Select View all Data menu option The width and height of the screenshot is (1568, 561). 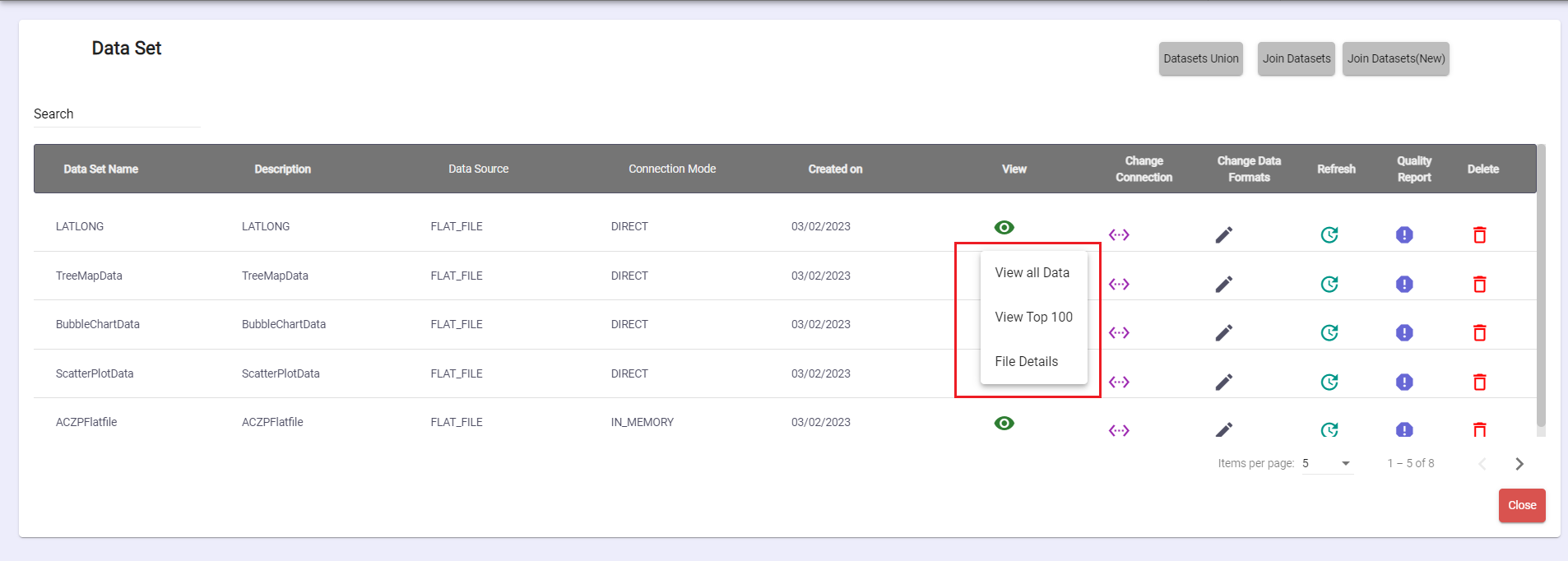click(1032, 273)
